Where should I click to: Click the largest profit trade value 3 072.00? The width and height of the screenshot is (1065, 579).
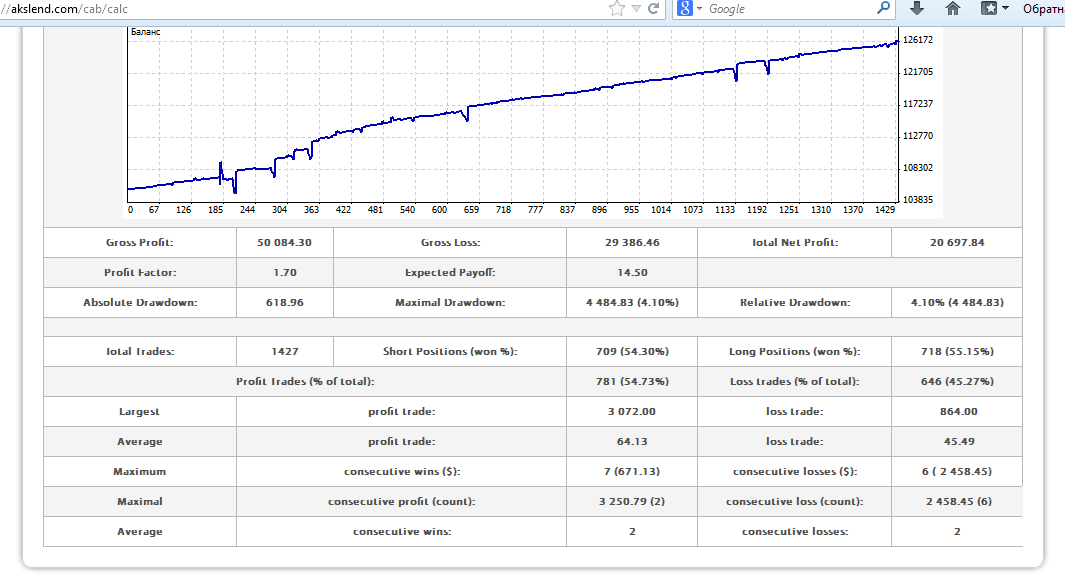click(631, 412)
